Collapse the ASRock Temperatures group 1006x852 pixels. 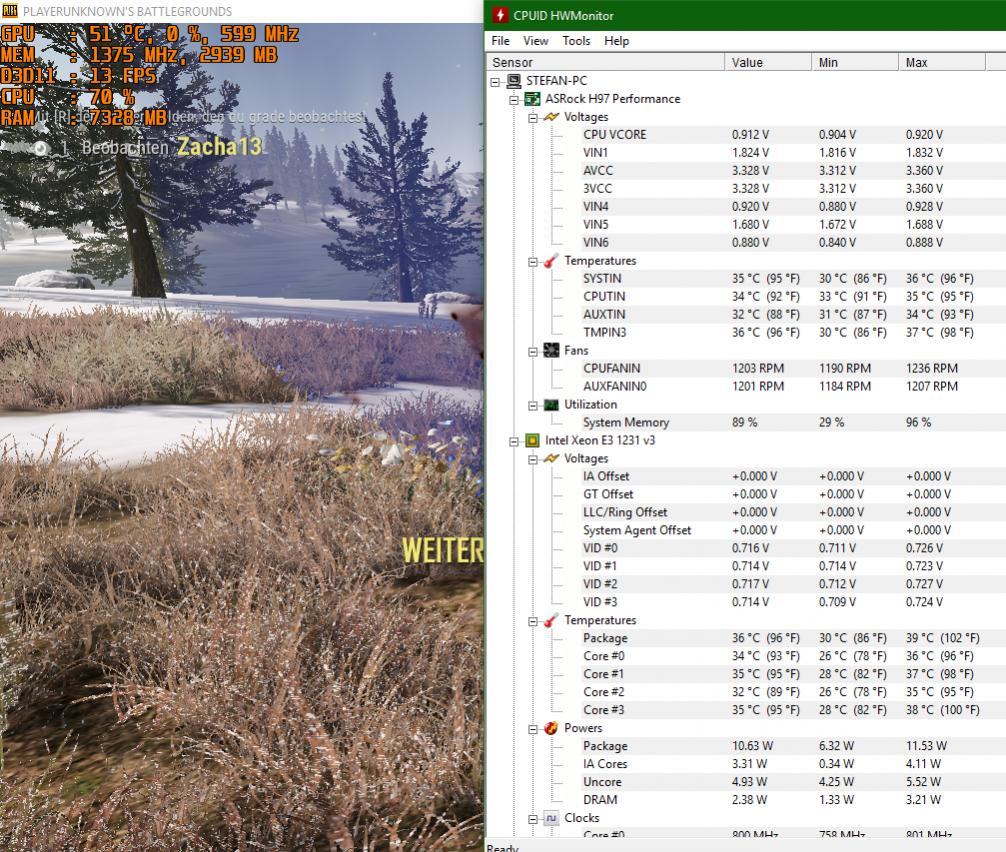[533, 262]
